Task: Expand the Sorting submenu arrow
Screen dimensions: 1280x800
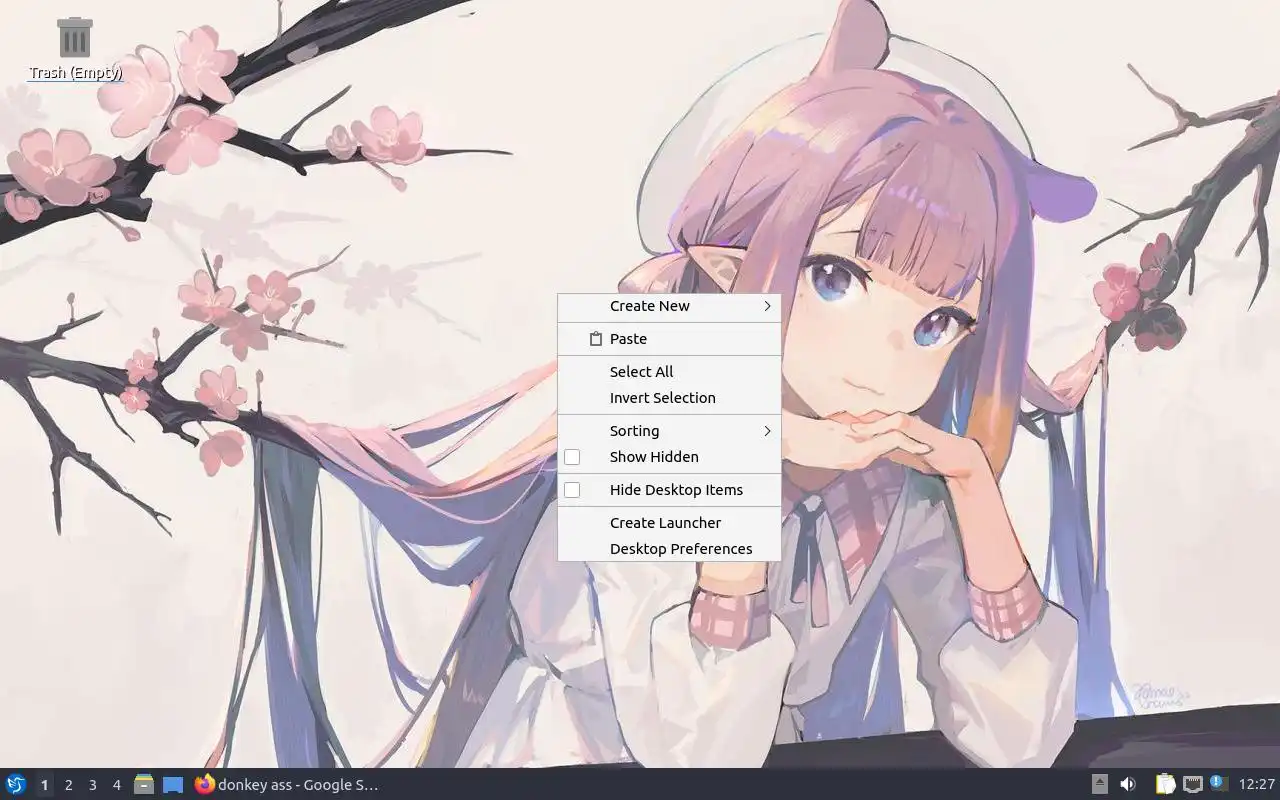Action: [767, 431]
